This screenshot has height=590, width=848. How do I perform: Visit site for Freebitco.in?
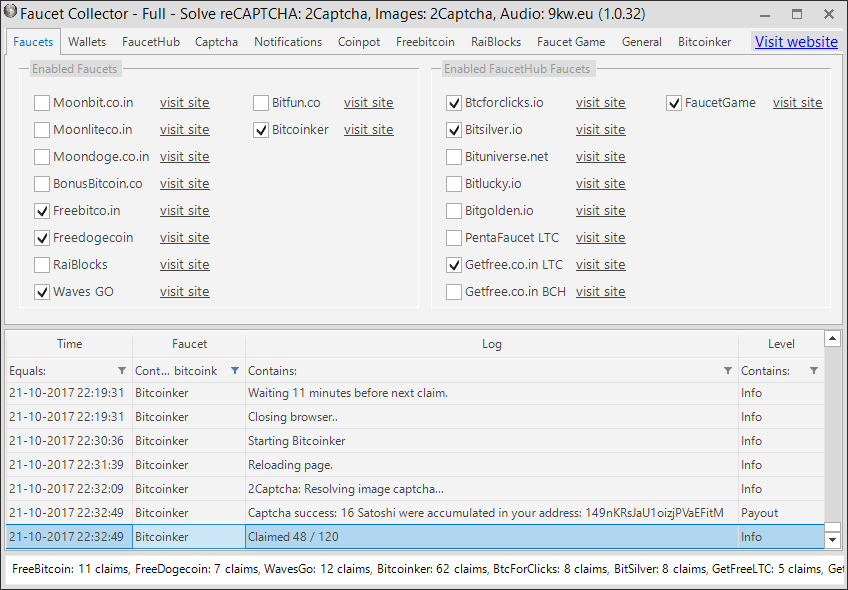(x=184, y=211)
